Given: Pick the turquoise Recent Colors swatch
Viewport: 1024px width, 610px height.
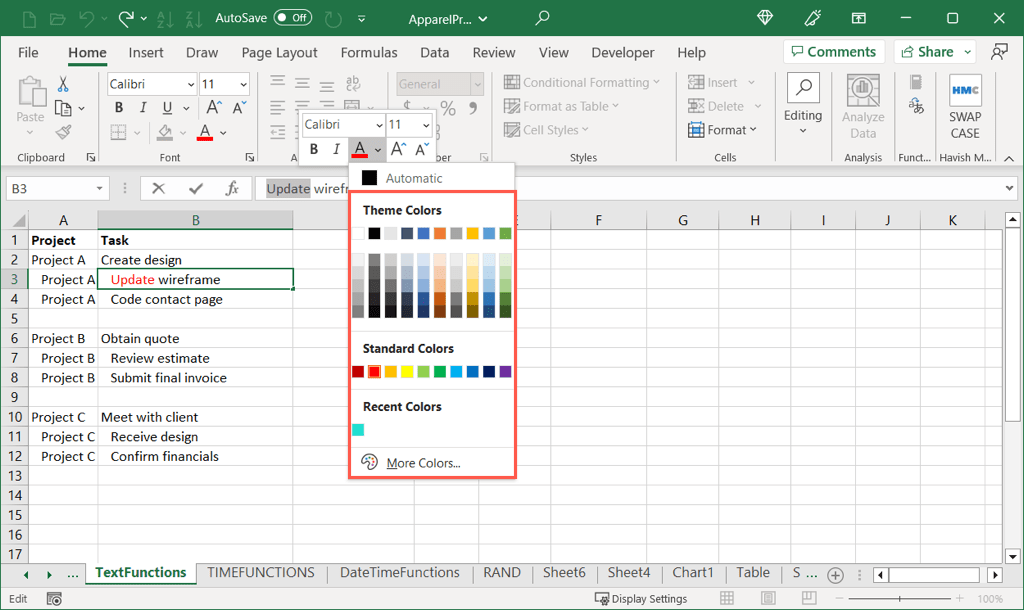Looking at the screenshot, I should [358, 430].
